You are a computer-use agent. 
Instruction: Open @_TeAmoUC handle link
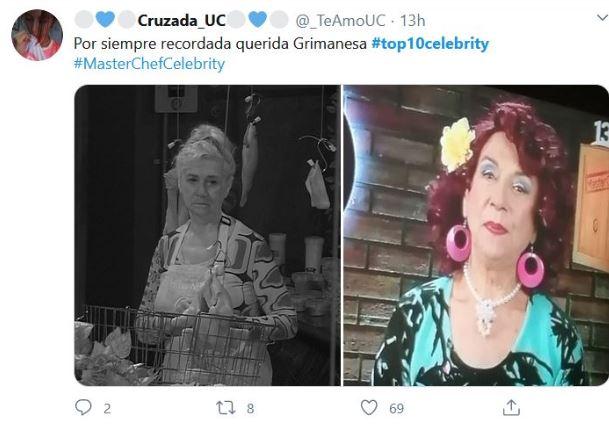(x=340, y=21)
